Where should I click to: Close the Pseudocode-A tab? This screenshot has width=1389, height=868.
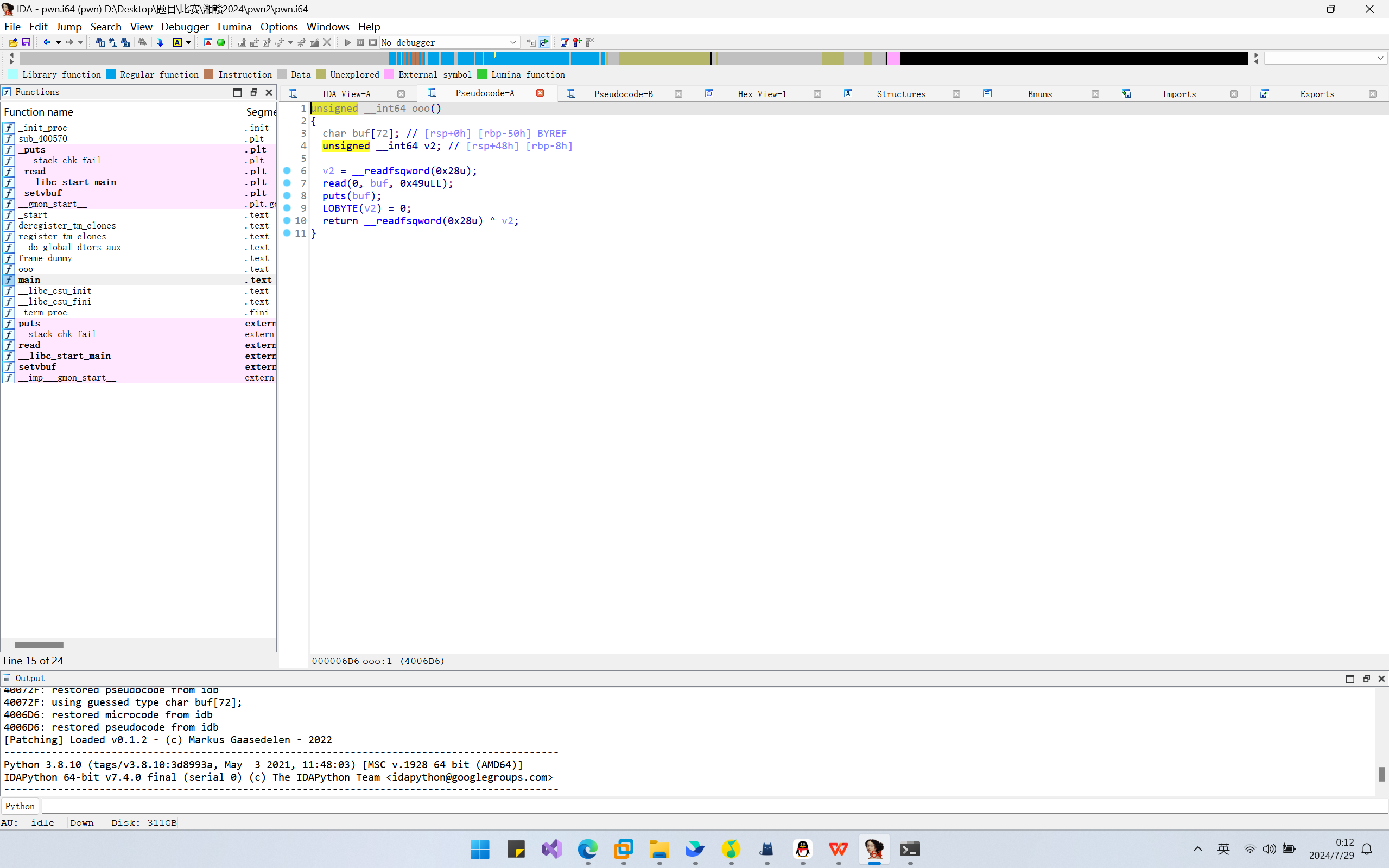pyautogui.click(x=540, y=93)
